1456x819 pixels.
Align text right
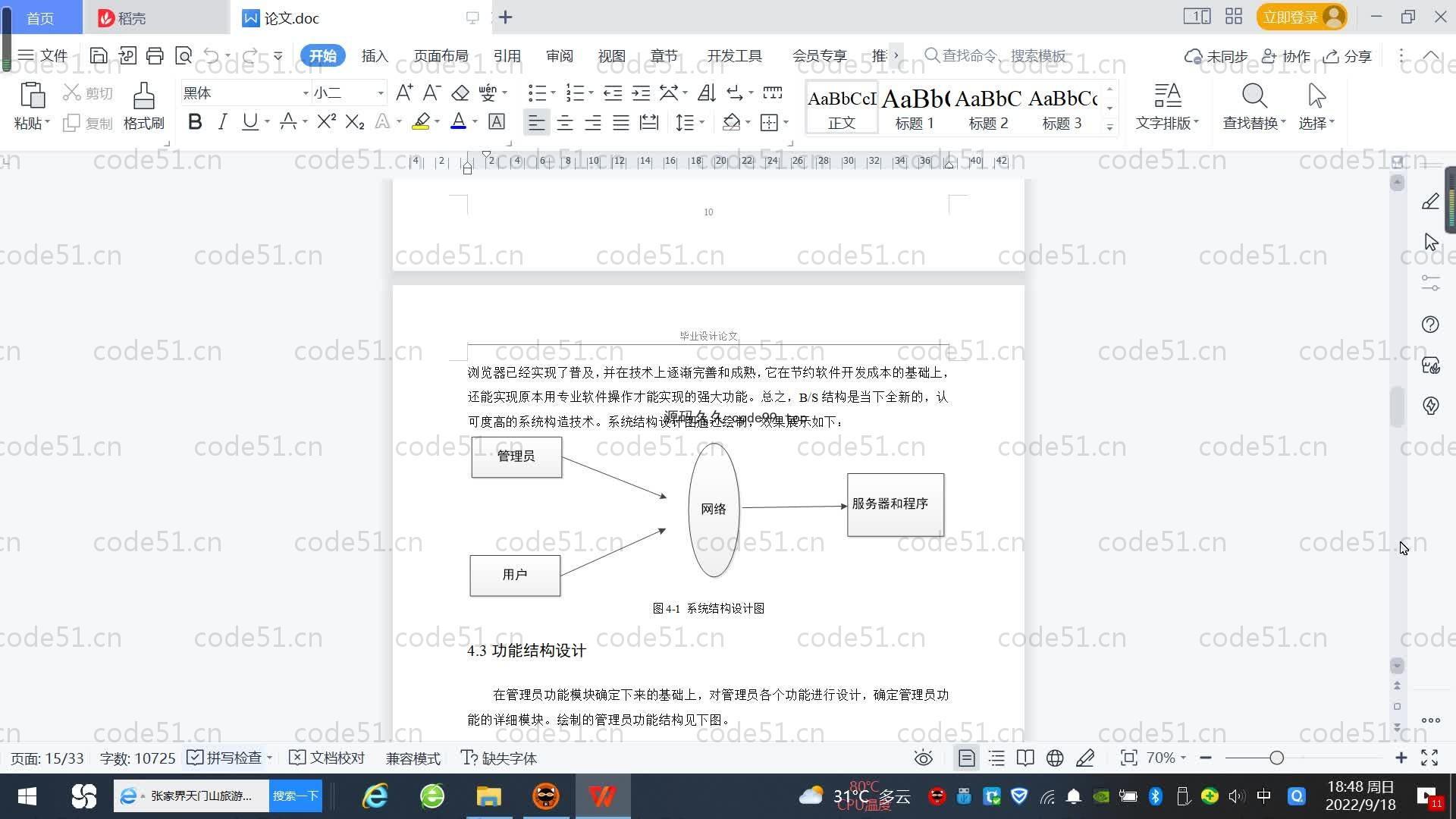click(x=592, y=122)
